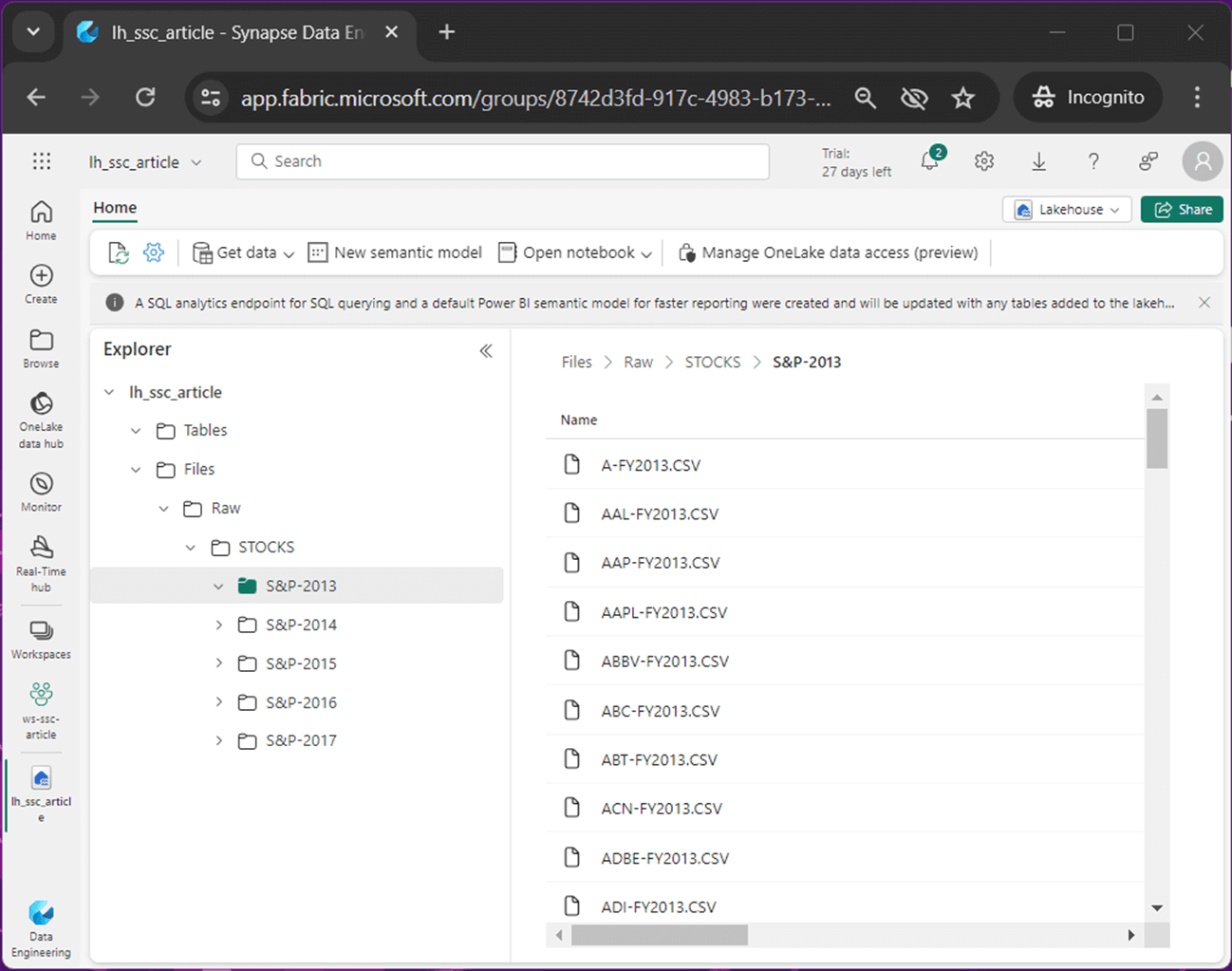
Task: Collapse the Explorer pane
Action: pos(486,351)
